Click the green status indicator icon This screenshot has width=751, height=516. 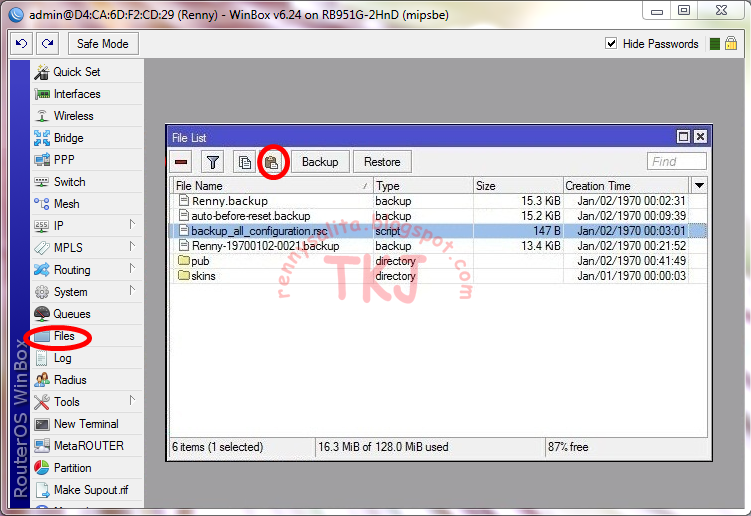click(715, 44)
